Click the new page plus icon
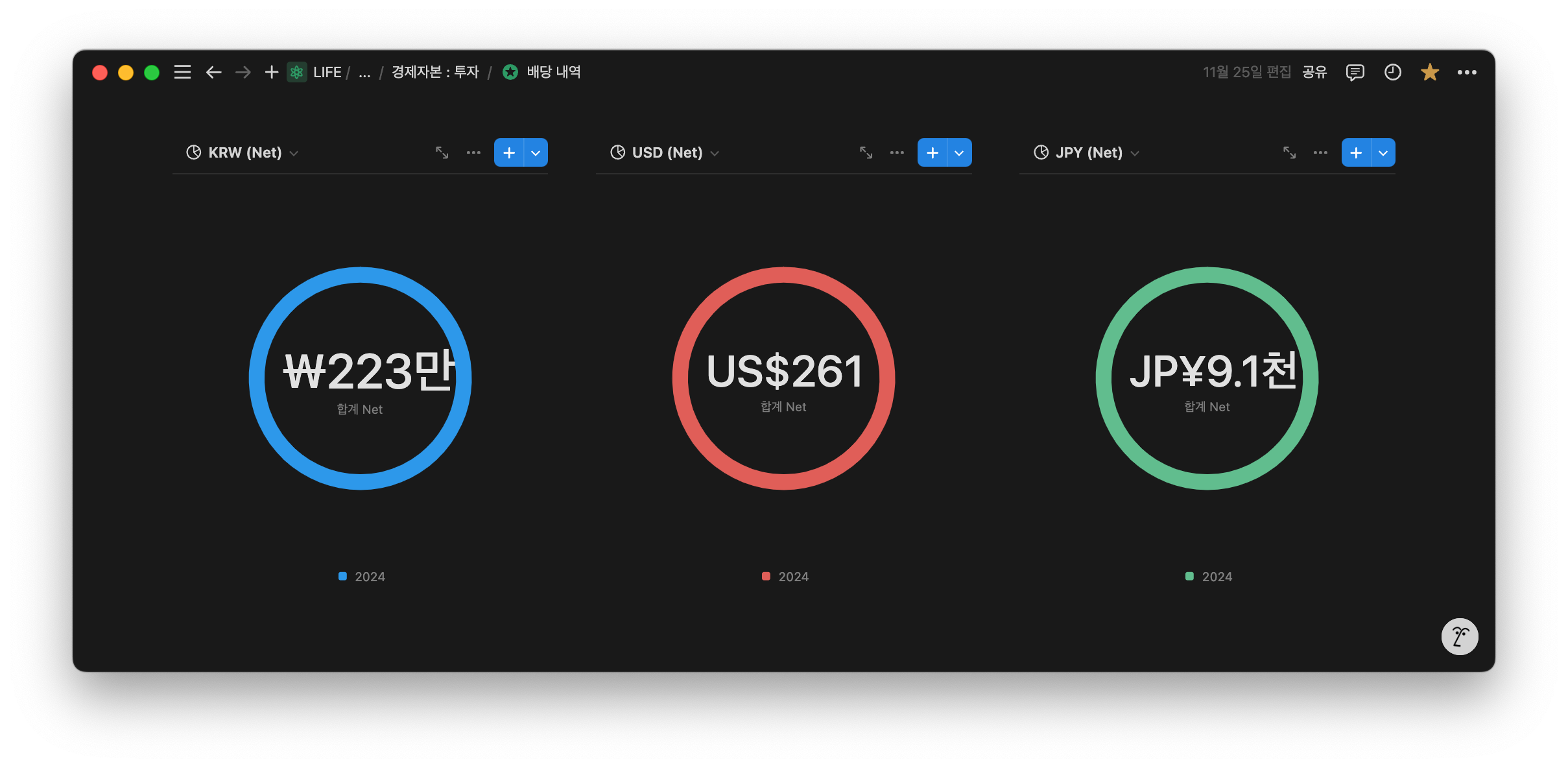1568x768 pixels. tap(272, 72)
